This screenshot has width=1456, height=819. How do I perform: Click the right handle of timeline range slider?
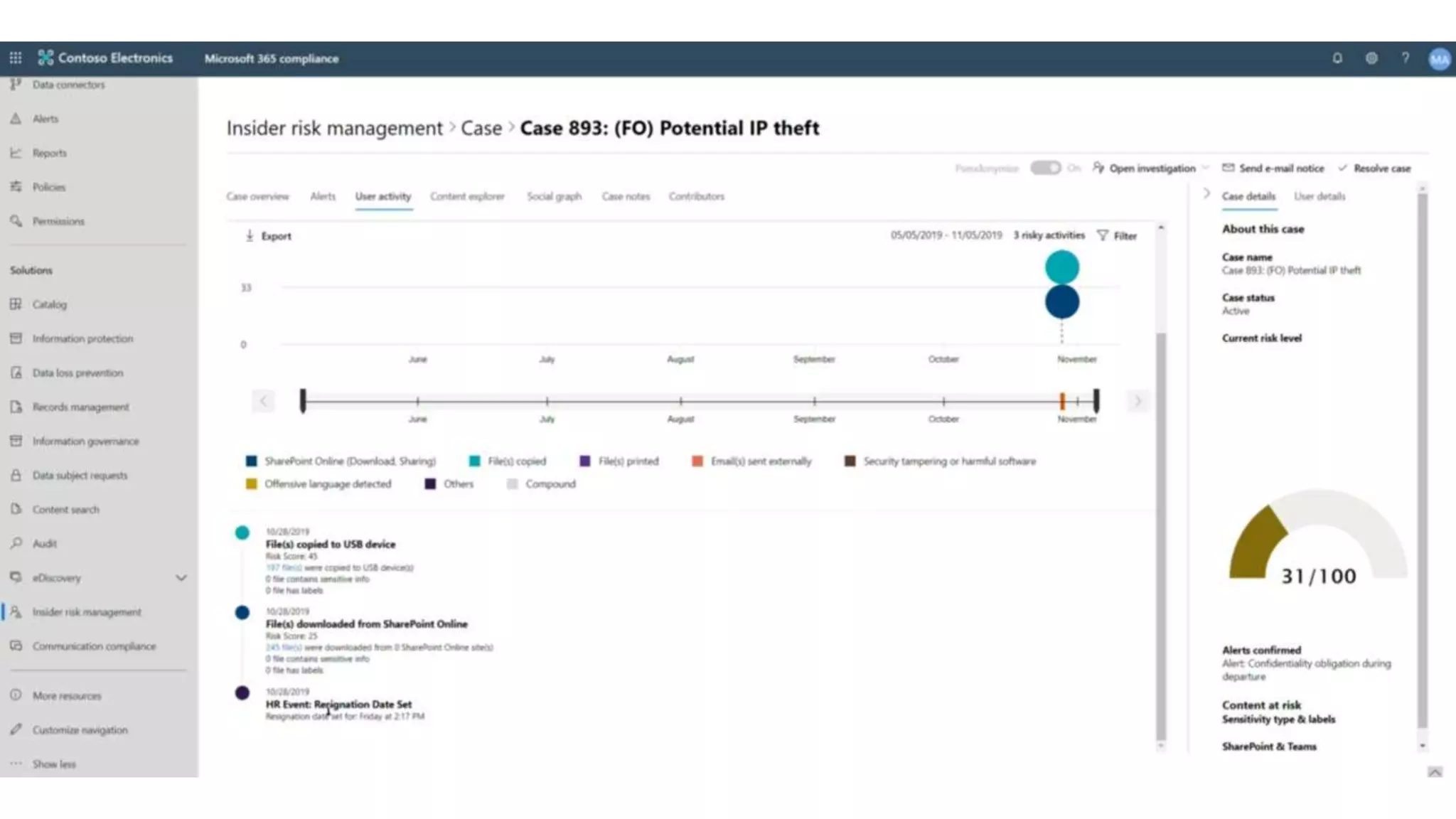point(1096,401)
